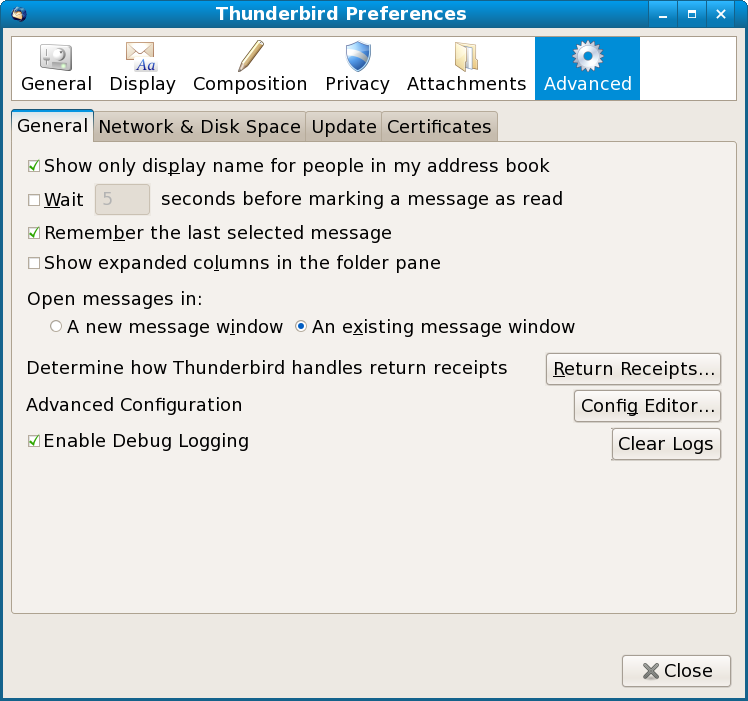Select 'An existing message window' option
This screenshot has height=701, width=748.
301,326
